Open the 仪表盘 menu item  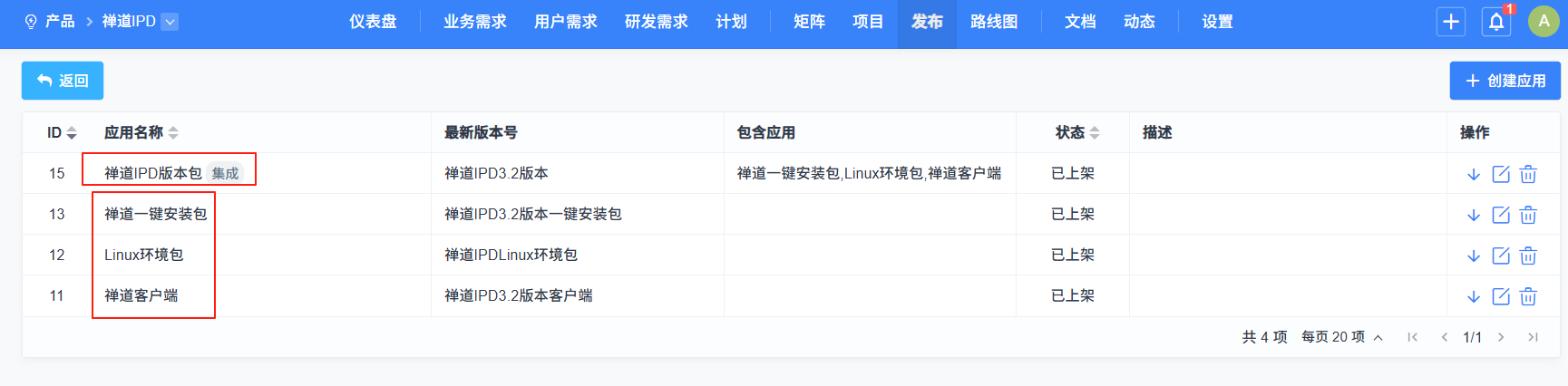pyautogui.click(x=373, y=22)
